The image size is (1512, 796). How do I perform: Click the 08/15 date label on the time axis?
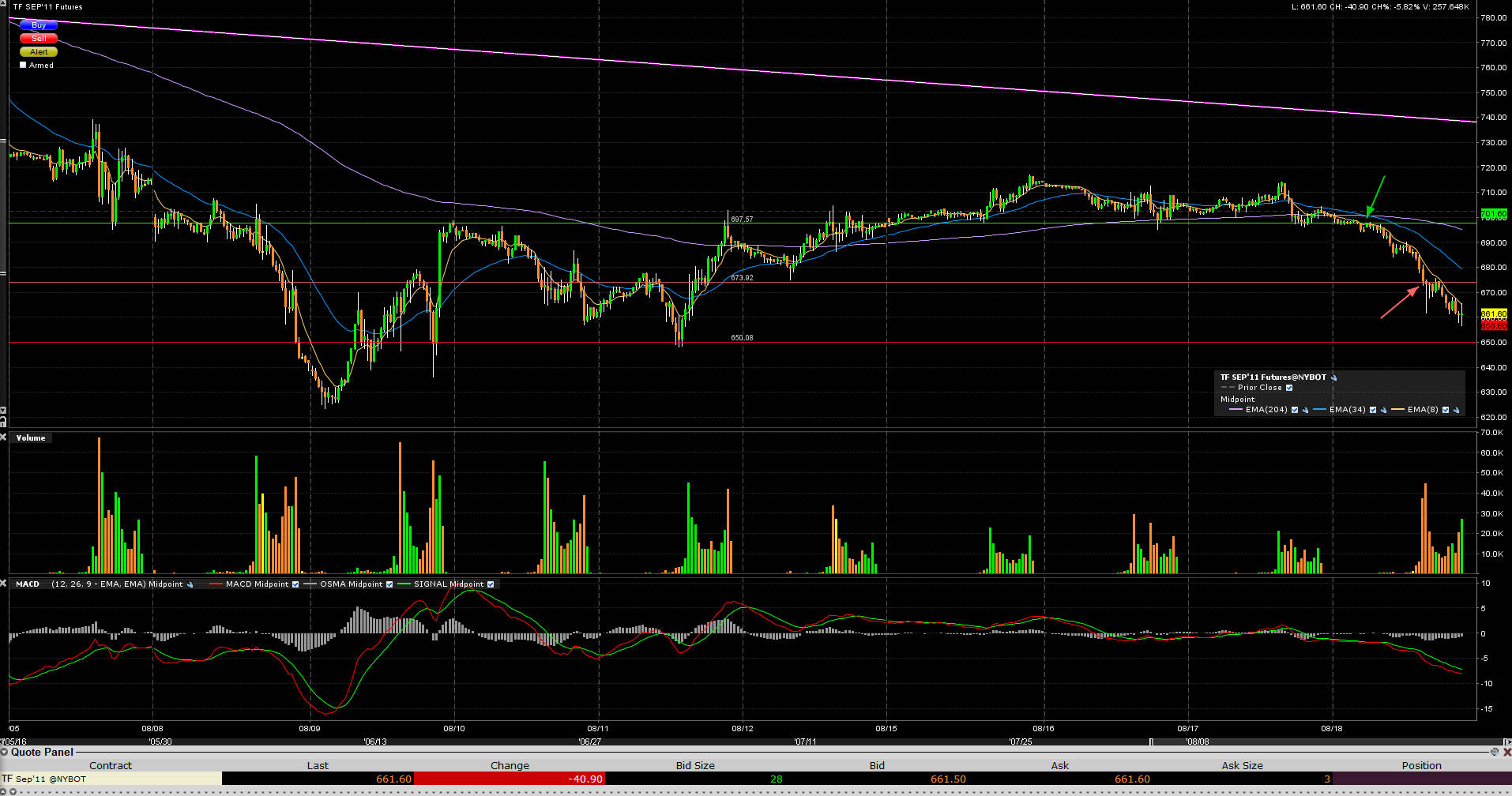pyautogui.click(x=886, y=729)
